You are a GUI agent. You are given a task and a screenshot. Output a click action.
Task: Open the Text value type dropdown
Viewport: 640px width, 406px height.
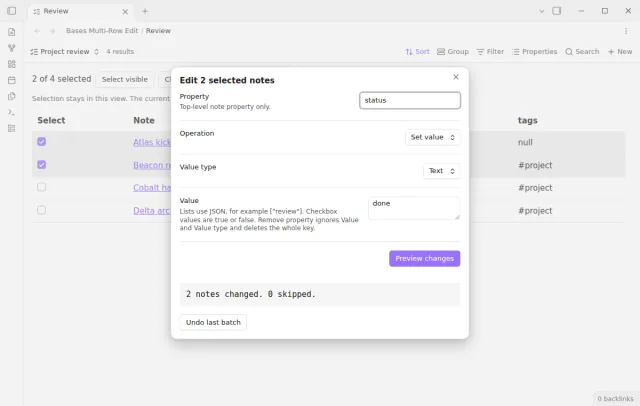[441, 171]
